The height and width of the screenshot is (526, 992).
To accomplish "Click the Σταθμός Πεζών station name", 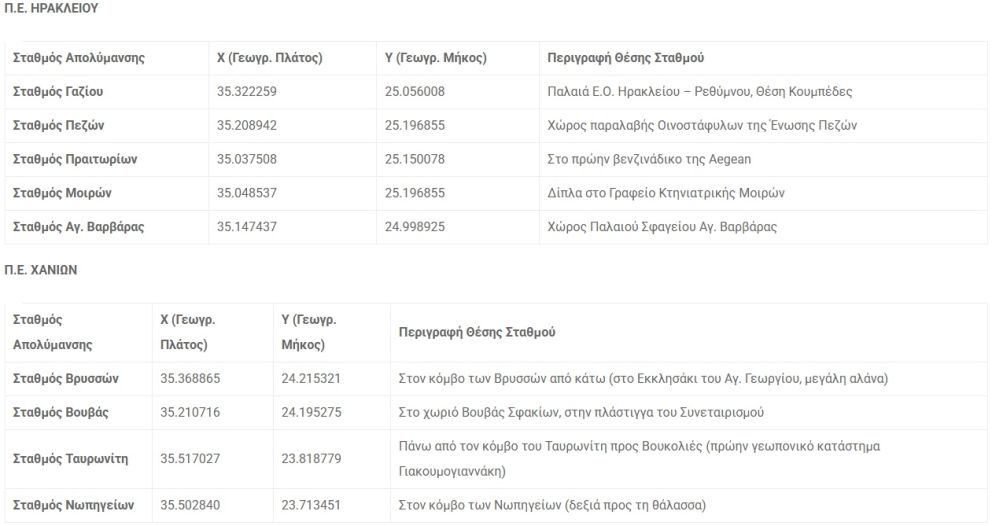I will click(x=58, y=126).
